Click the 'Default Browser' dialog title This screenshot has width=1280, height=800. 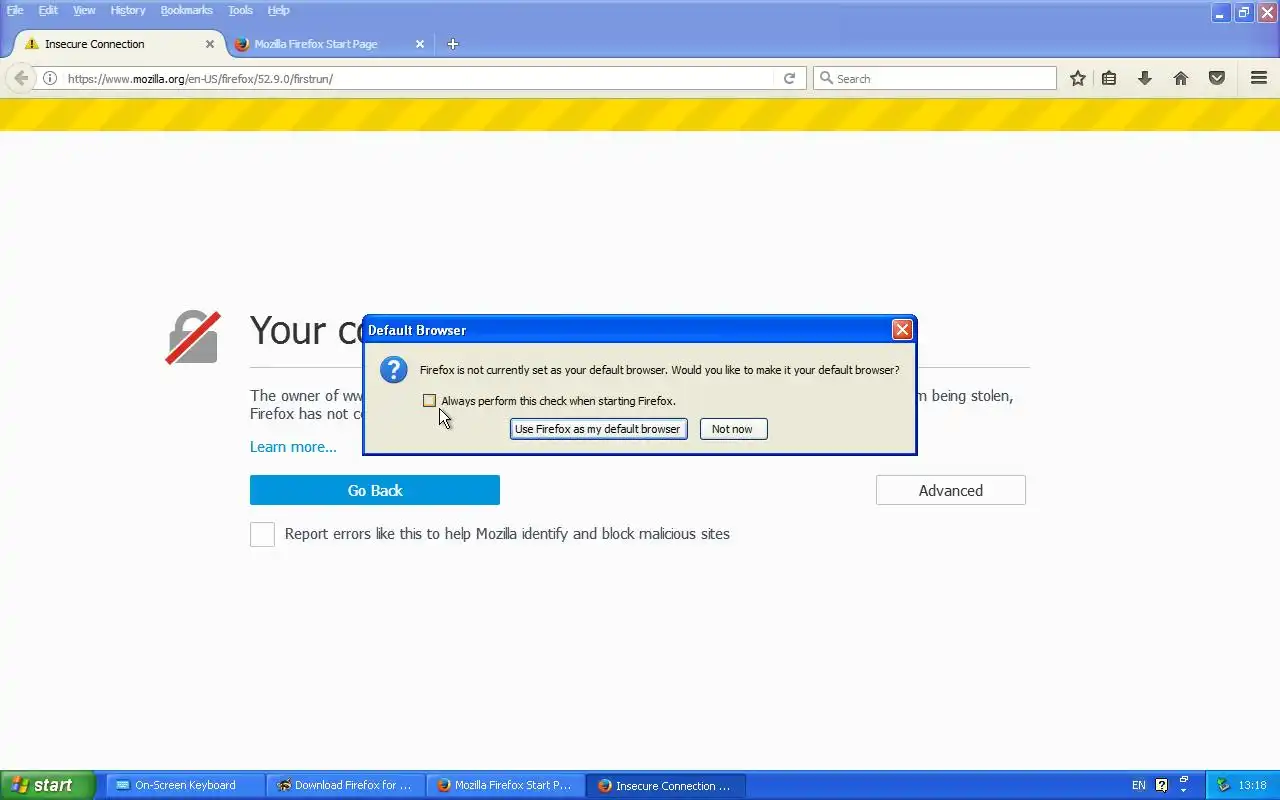417,330
